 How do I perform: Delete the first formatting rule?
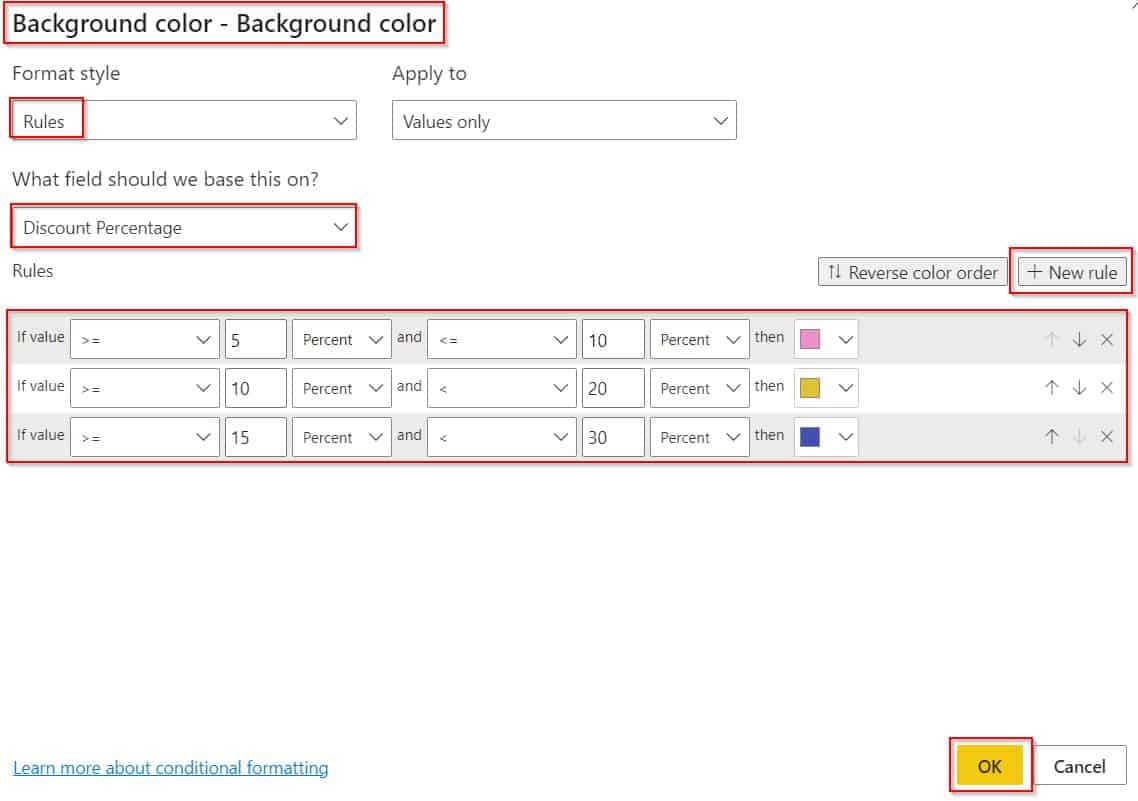click(1106, 338)
